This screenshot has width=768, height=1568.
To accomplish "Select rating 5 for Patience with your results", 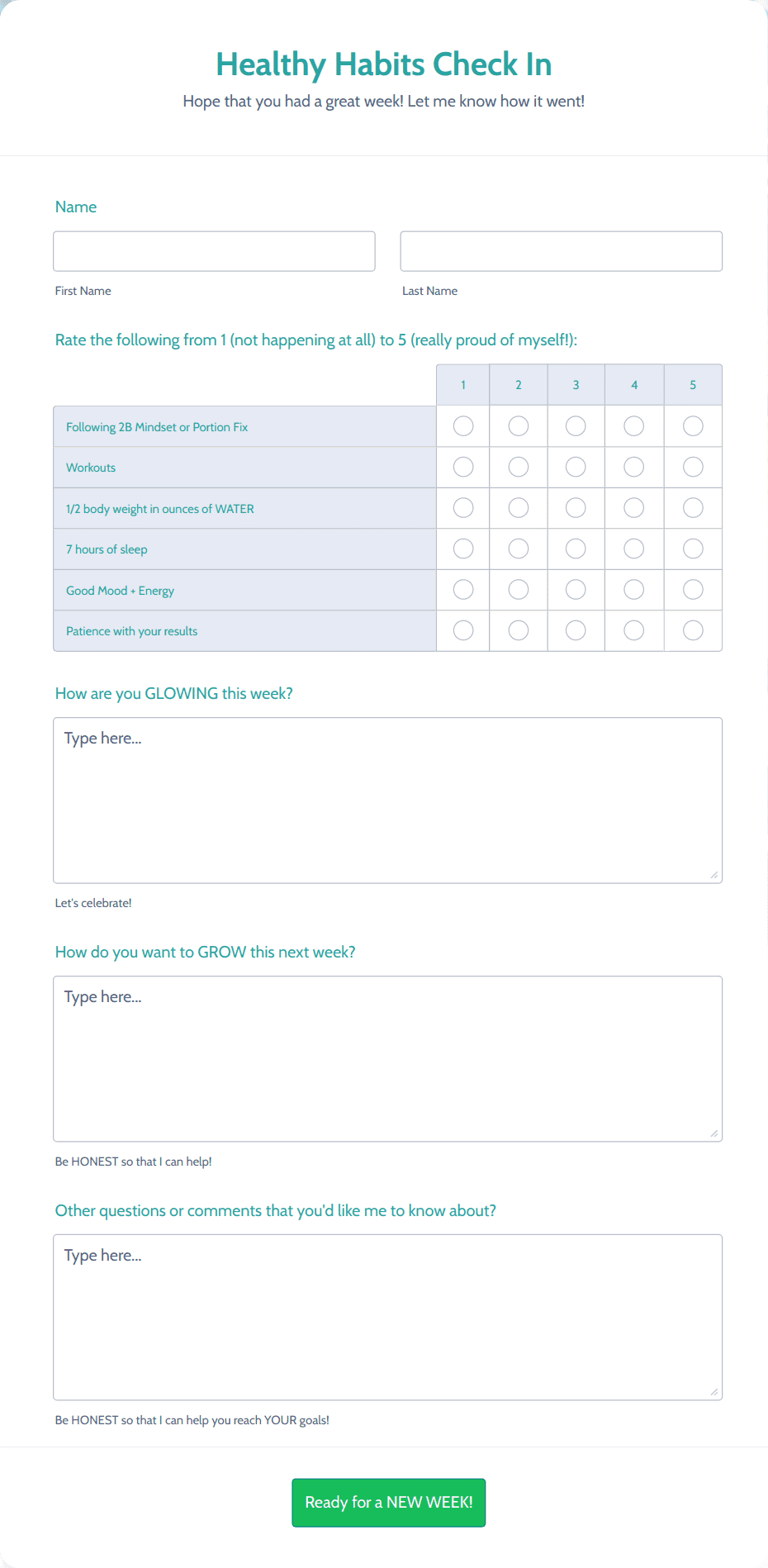I will pyautogui.click(x=693, y=630).
